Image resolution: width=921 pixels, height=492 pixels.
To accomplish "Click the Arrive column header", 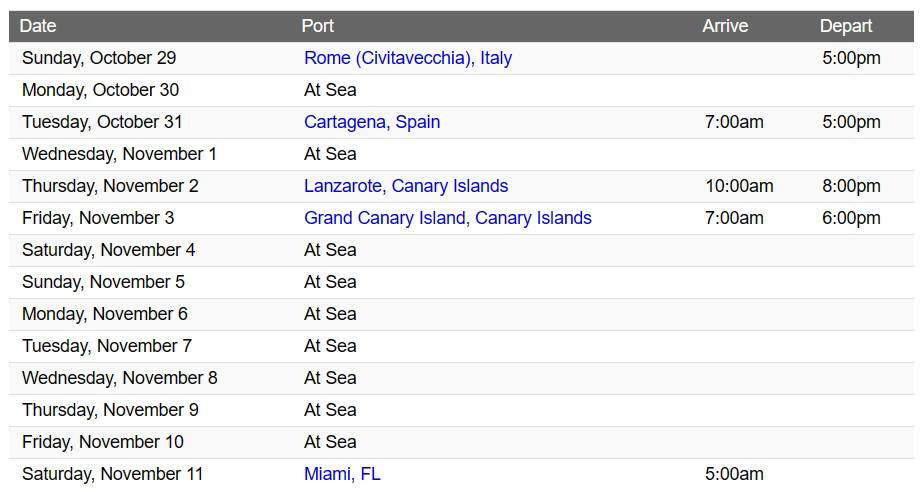I will coord(725,26).
